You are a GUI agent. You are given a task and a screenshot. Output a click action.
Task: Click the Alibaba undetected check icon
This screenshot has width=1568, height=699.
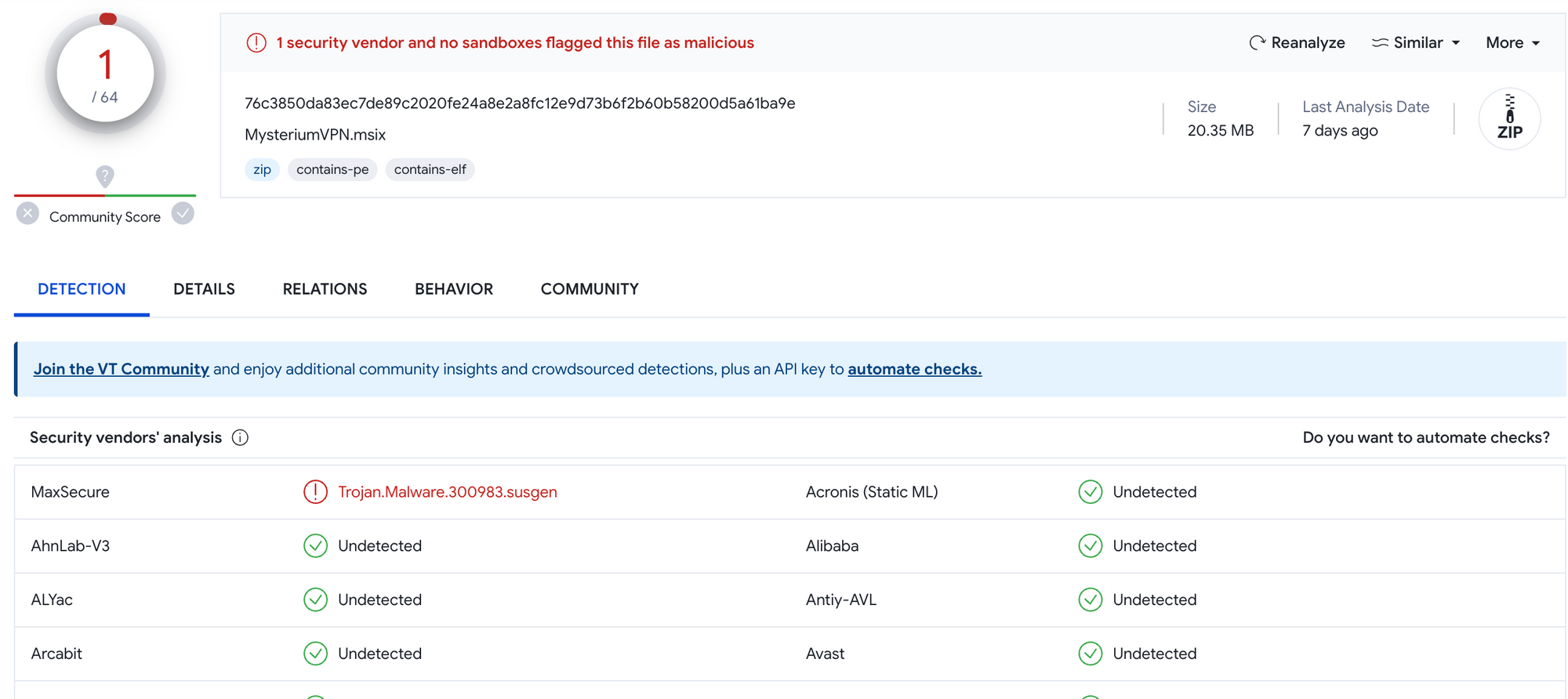[x=1090, y=546]
